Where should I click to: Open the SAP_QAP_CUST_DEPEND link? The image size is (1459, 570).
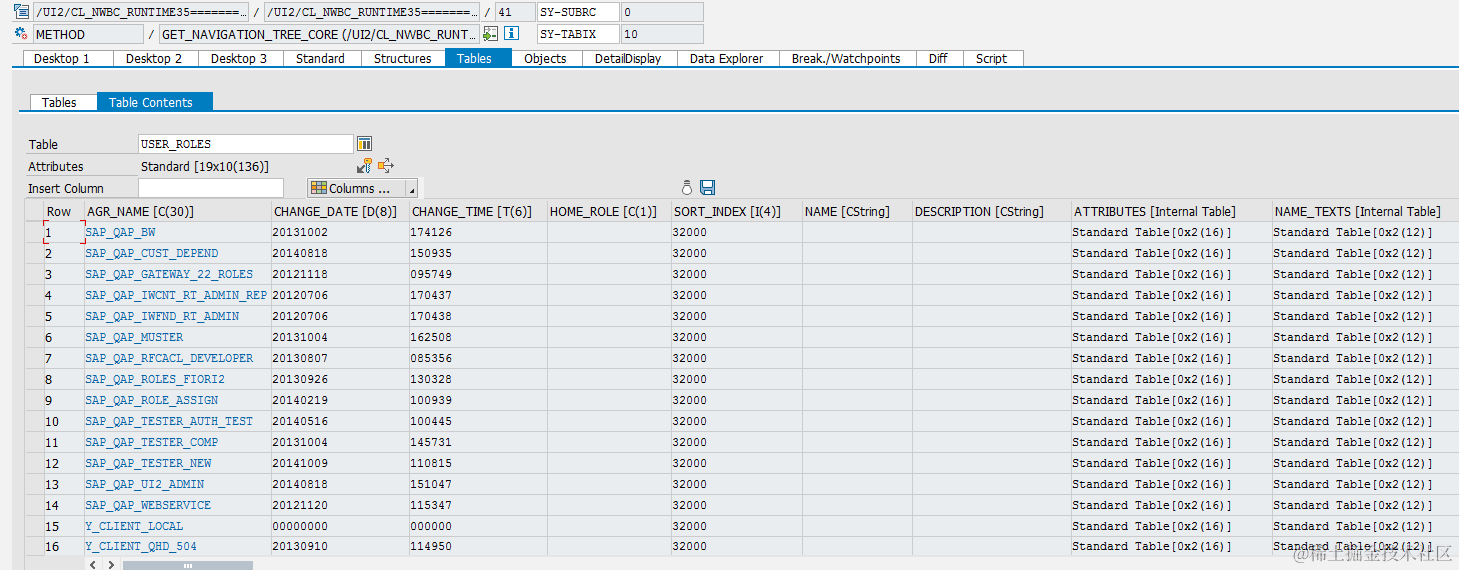pyautogui.click(x=152, y=253)
